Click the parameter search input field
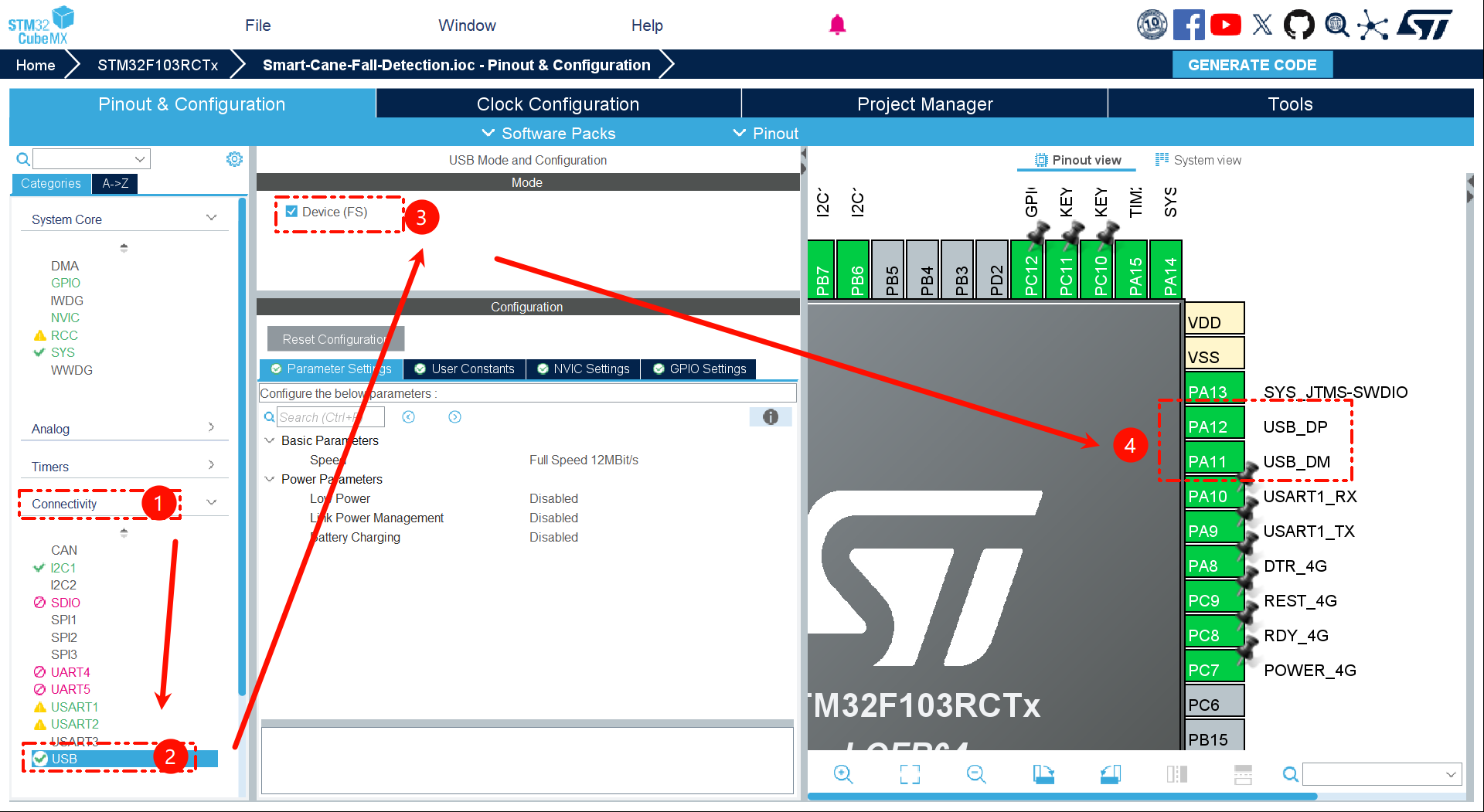This screenshot has width=1484, height=812. (330, 417)
